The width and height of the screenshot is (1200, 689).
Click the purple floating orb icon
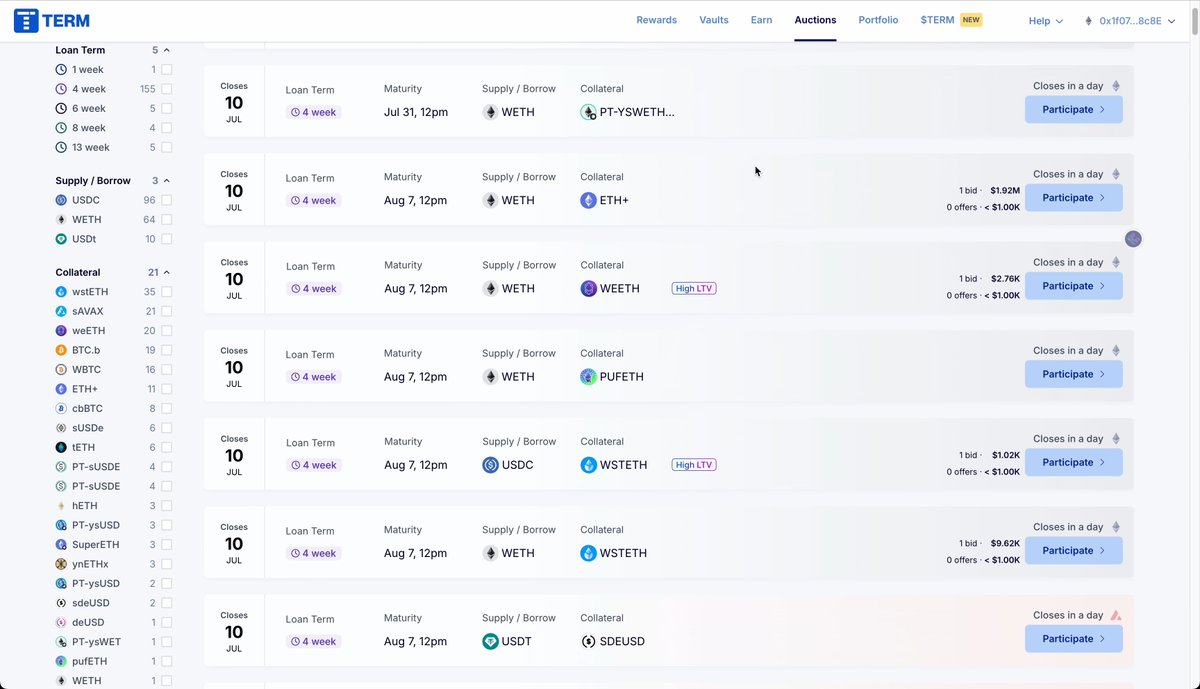coord(1133,239)
